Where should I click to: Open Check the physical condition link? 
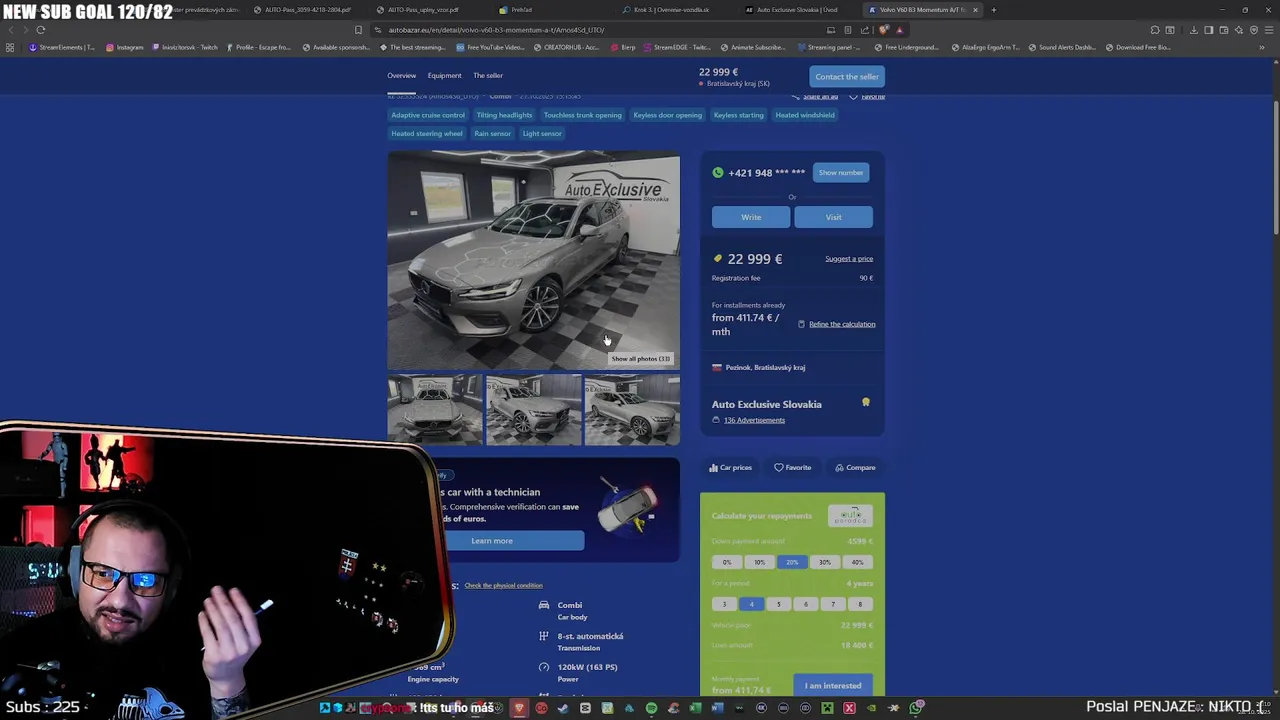(x=503, y=586)
